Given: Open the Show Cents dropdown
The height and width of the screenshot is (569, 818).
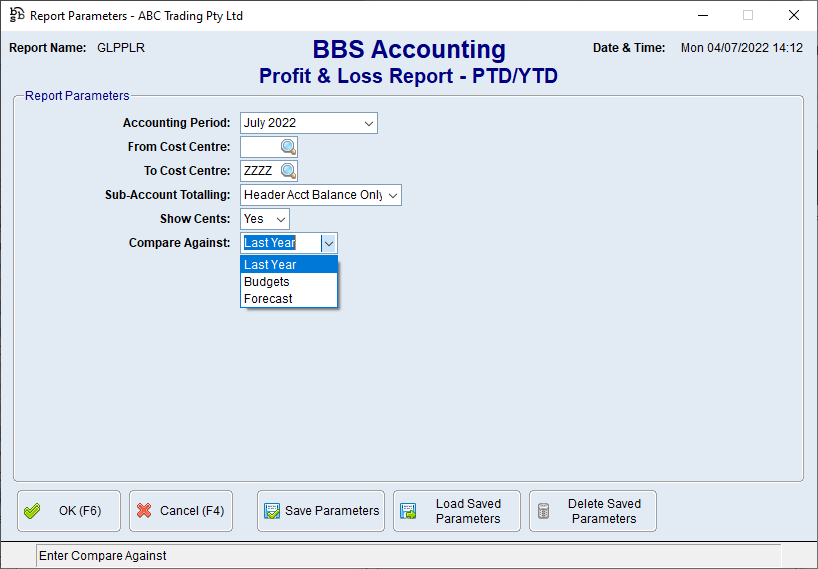Looking at the screenshot, I should coord(280,219).
